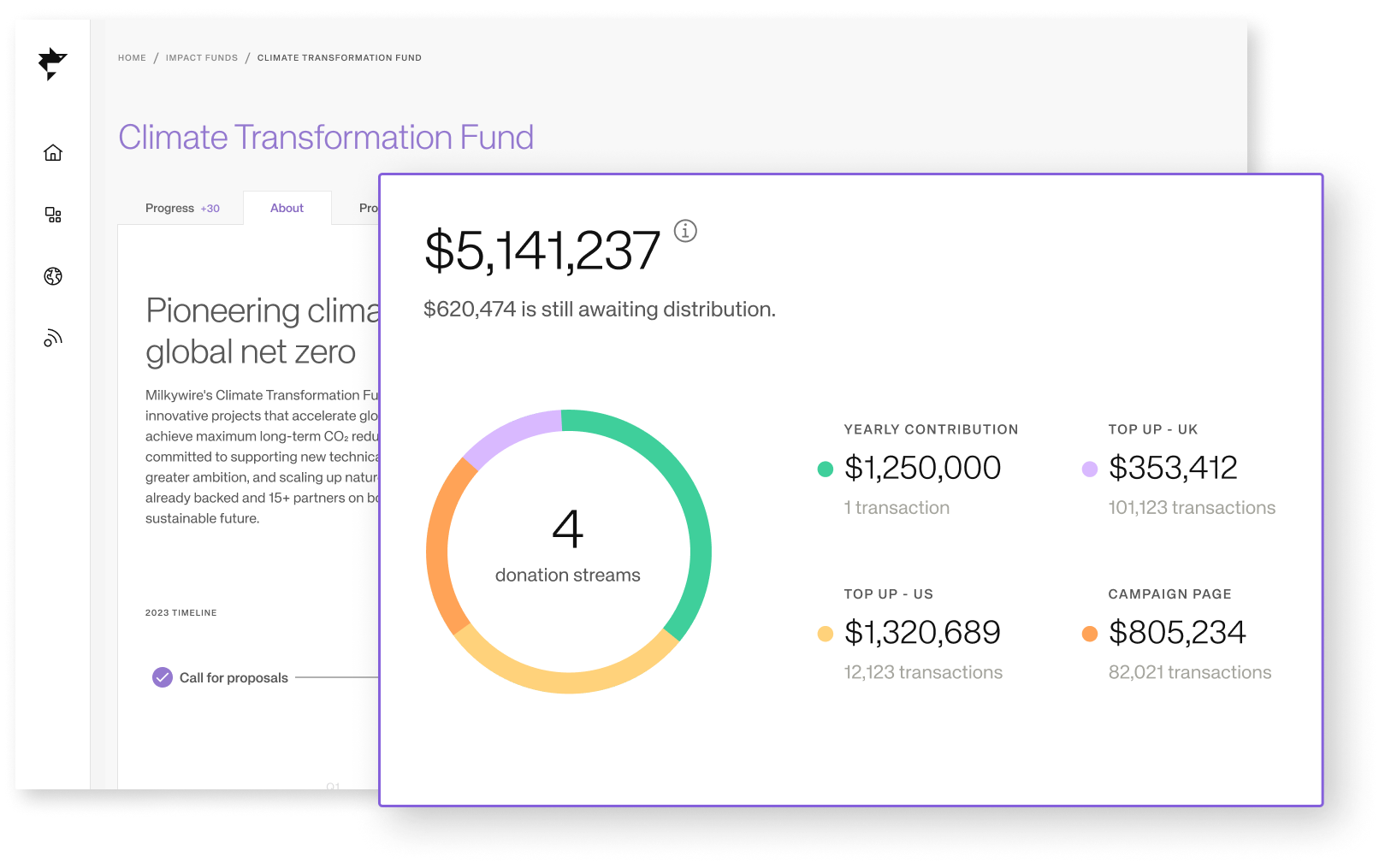Image resolution: width=1385 pixels, height=868 pixels.
Task: Switch to the Progress tab
Action: [x=171, y=208]
